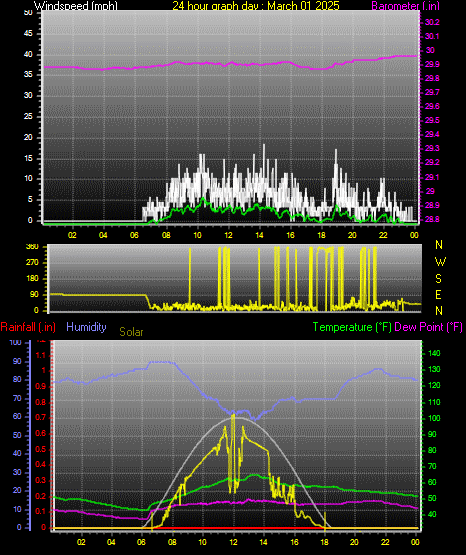
Task: Click the 0.5 rainfall scale value
Action: [x=41, y=449]
